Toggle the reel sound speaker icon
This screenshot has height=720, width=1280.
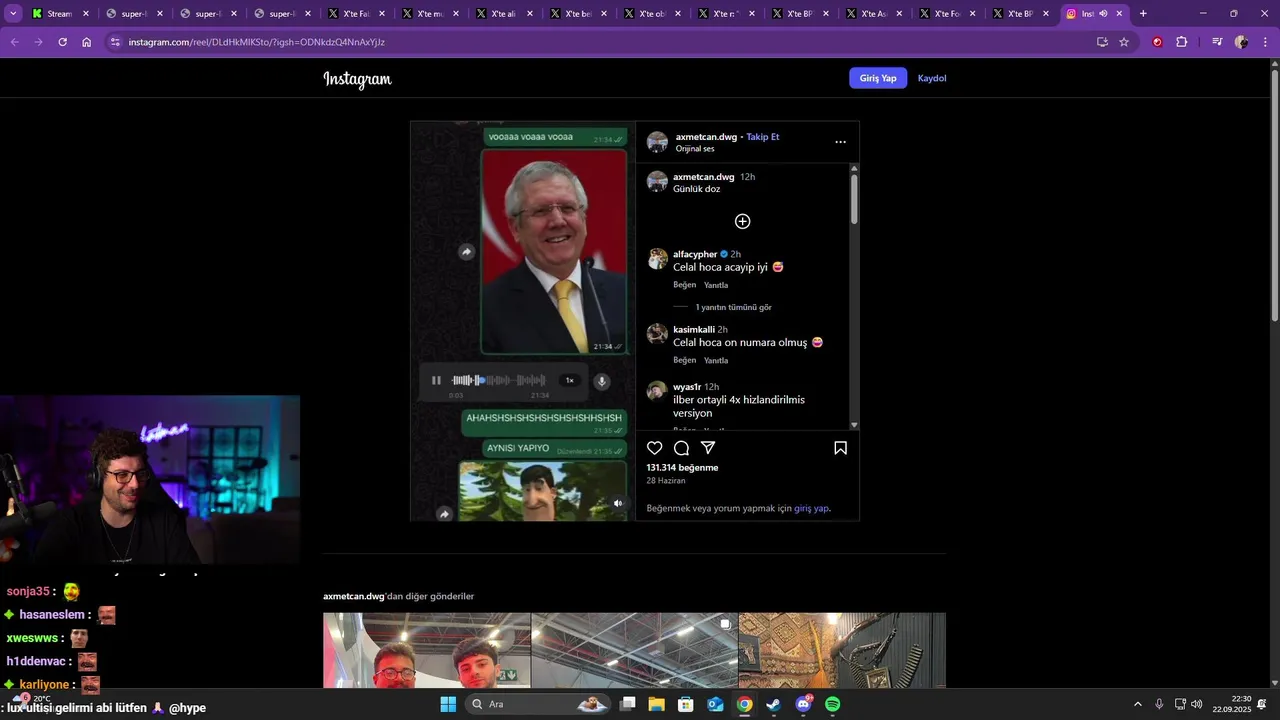(618, 503)
